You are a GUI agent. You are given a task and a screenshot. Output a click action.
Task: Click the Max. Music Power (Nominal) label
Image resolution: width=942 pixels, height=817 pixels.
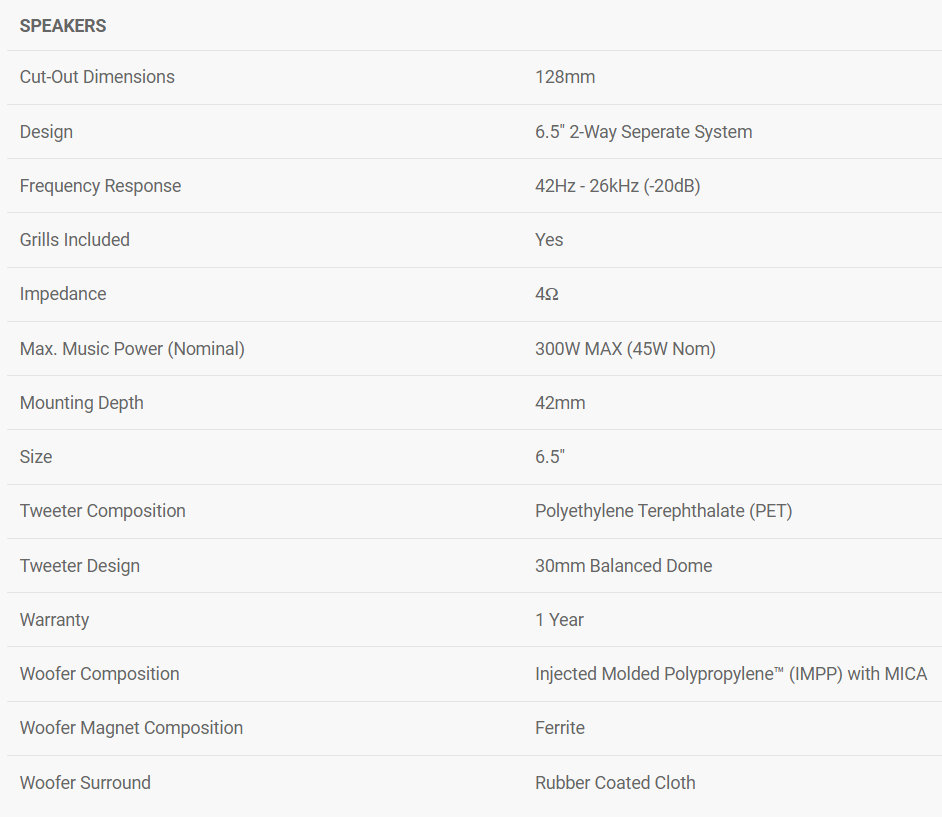click(x=132, y=349)
